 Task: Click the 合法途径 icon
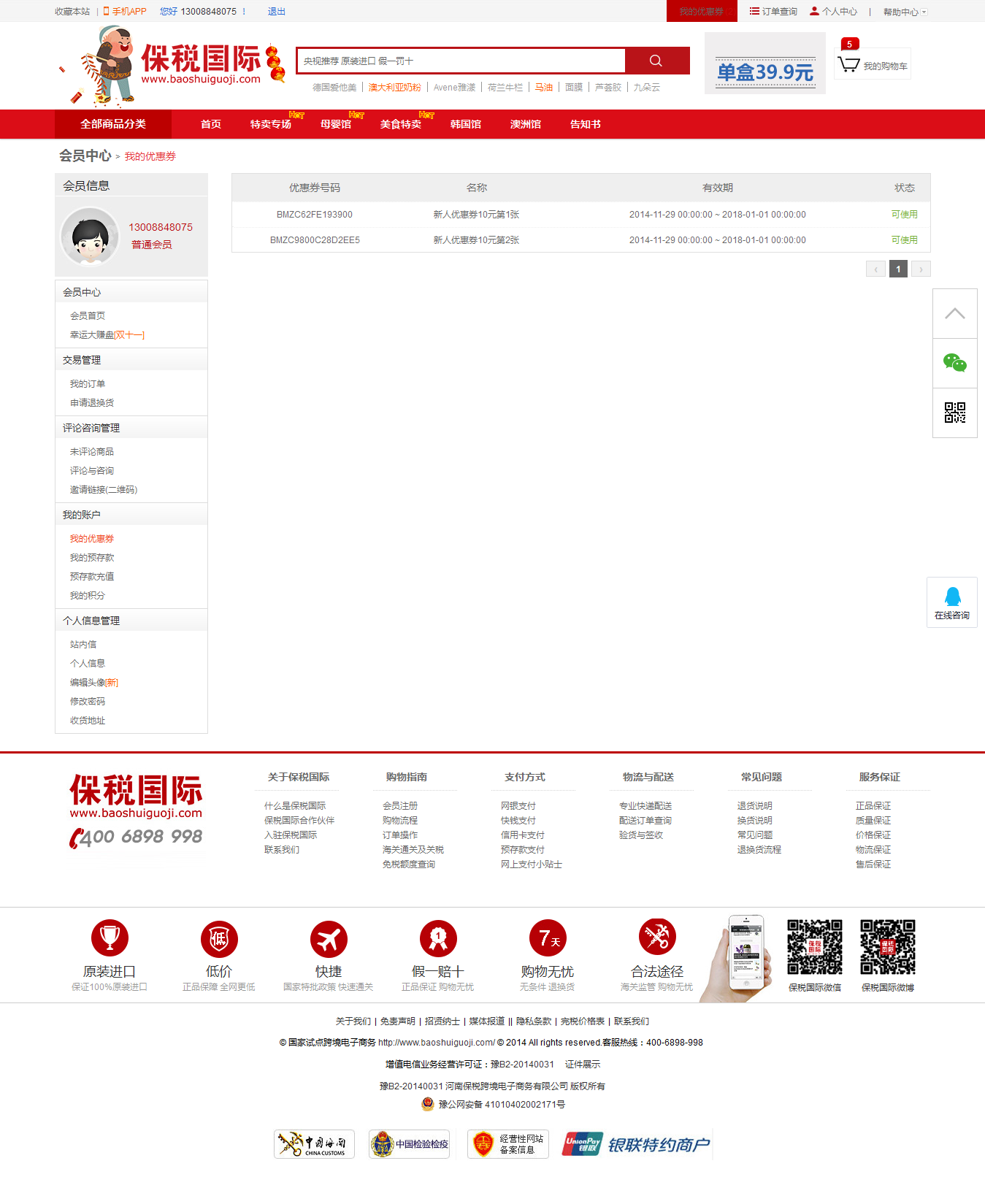(657, 937)
